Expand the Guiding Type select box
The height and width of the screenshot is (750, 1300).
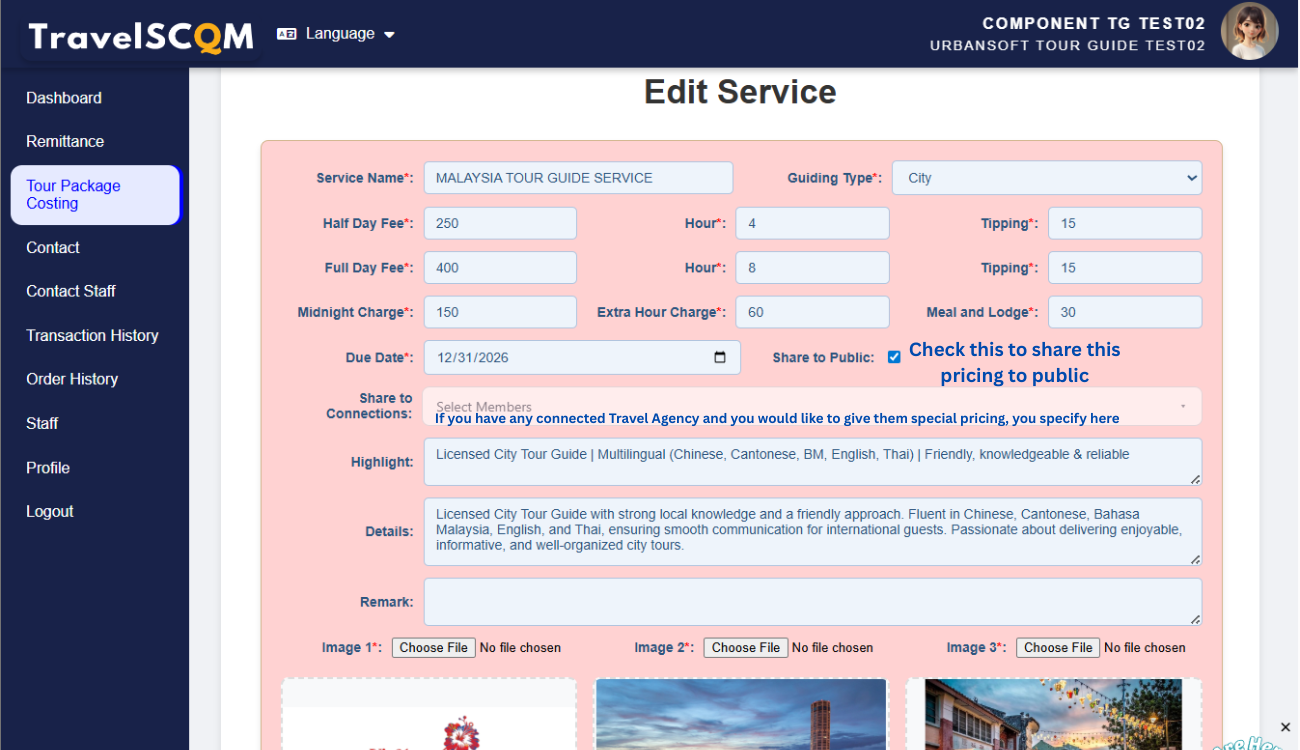point(1046,178)
